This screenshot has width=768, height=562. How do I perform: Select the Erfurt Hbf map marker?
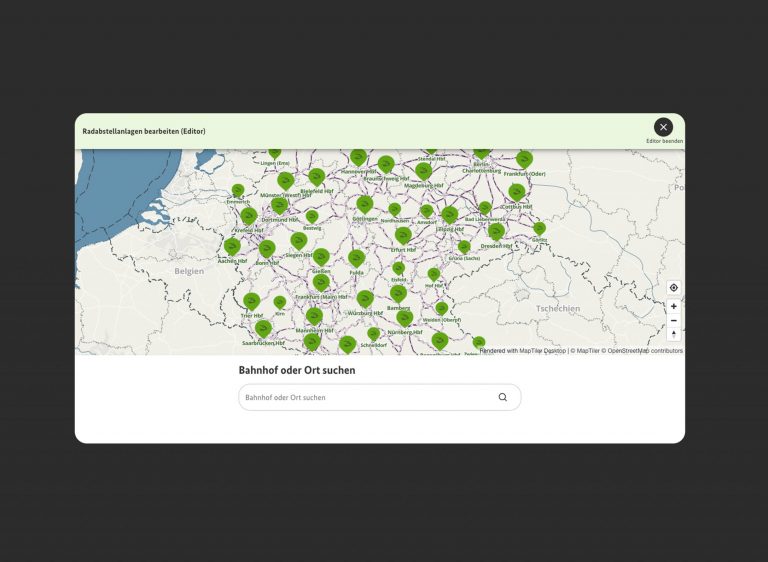(x=403, y=234)
